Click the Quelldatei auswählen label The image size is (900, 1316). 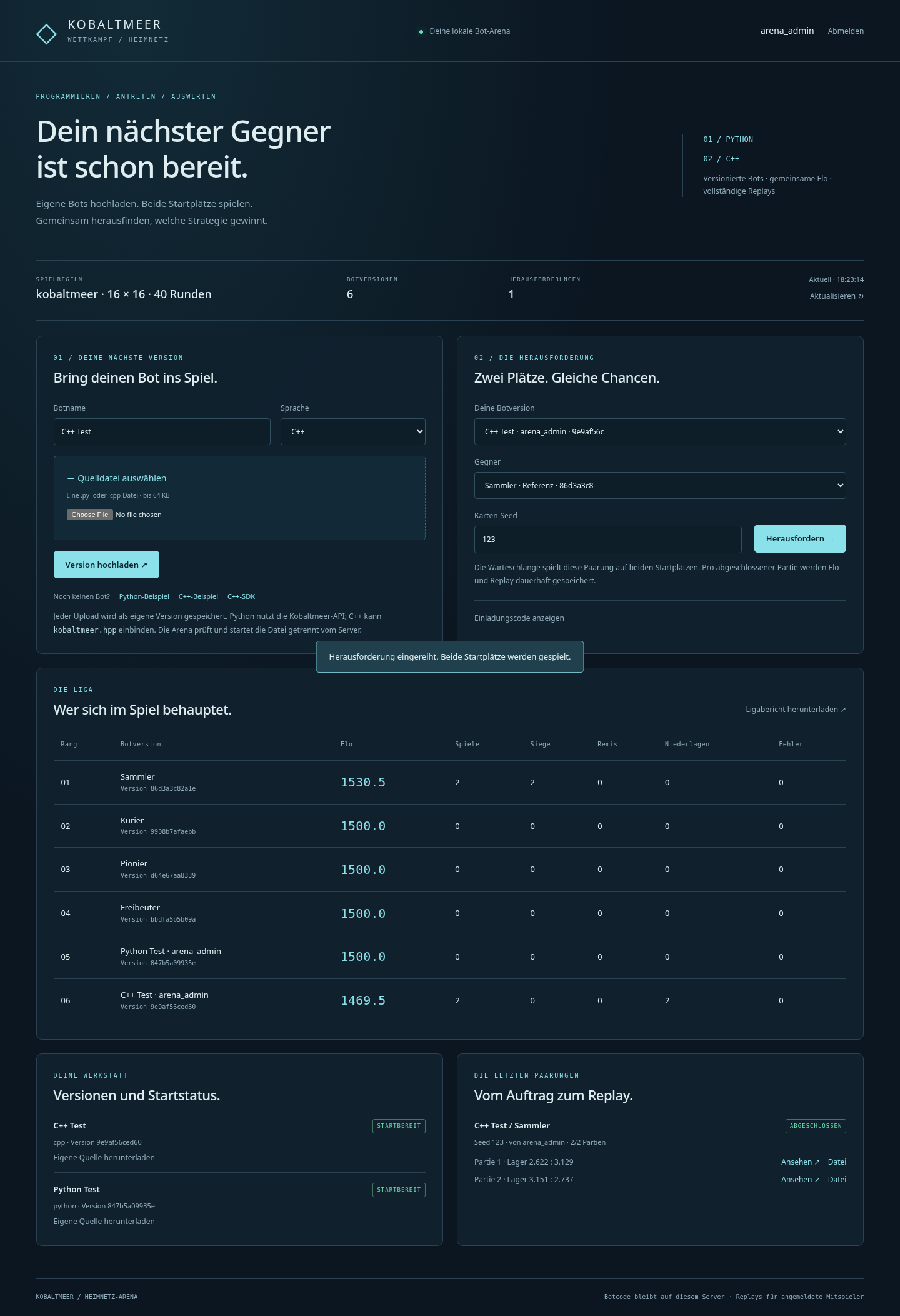(117, 478)
